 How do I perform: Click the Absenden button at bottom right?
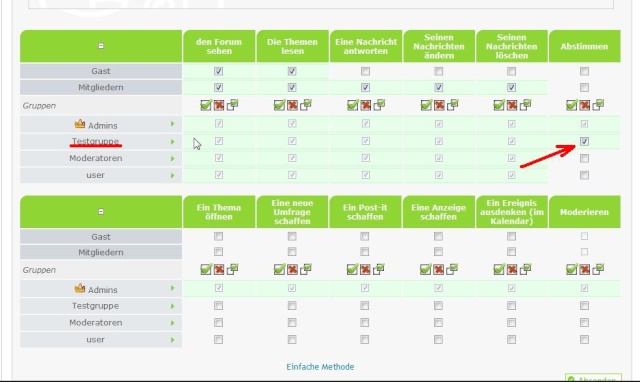(x=593, y=378)
